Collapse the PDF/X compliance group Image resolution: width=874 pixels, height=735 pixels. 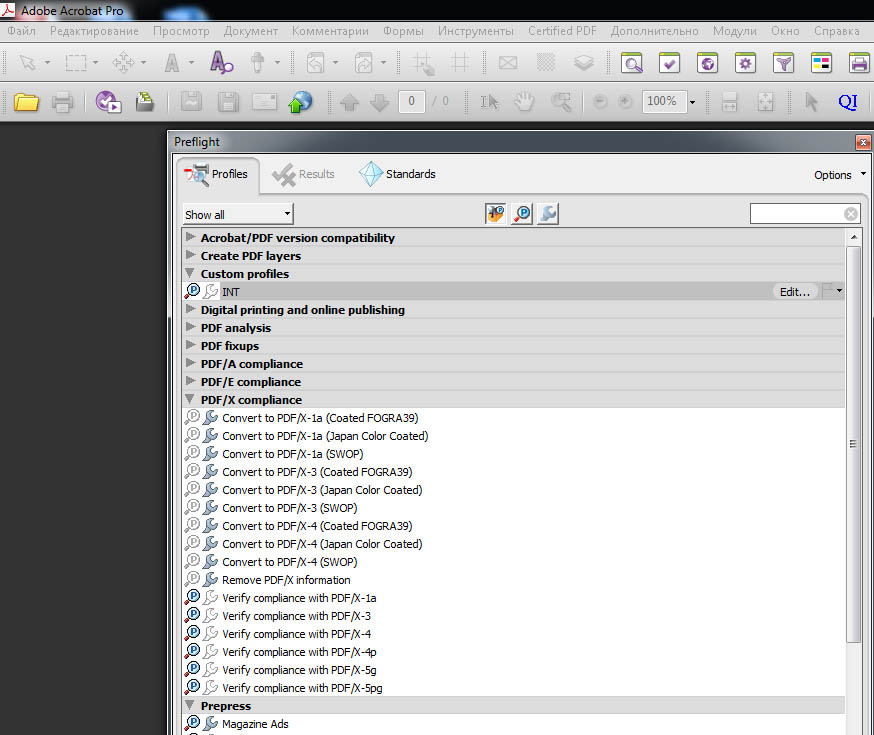[x=190, y=399]
